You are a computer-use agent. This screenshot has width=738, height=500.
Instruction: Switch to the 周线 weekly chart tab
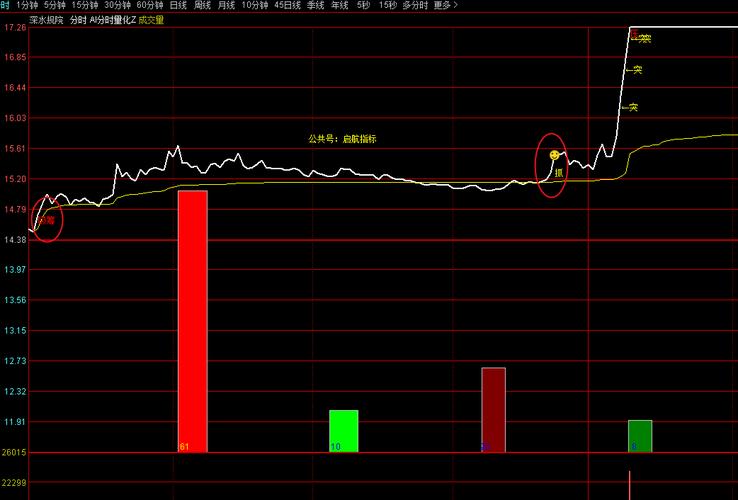(203, 5)
